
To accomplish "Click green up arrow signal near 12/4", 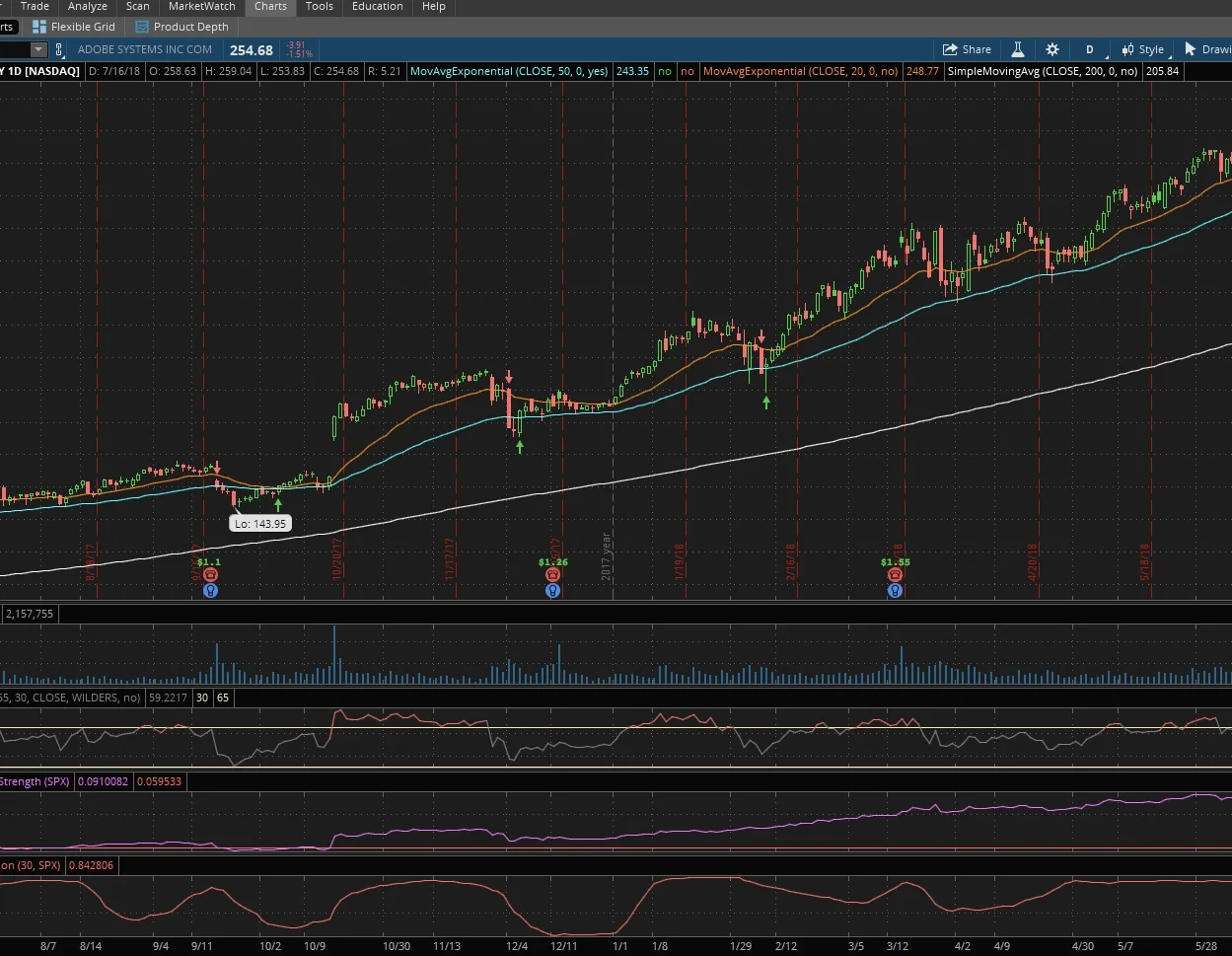I will pyautogui.click(x=520, y=447).
